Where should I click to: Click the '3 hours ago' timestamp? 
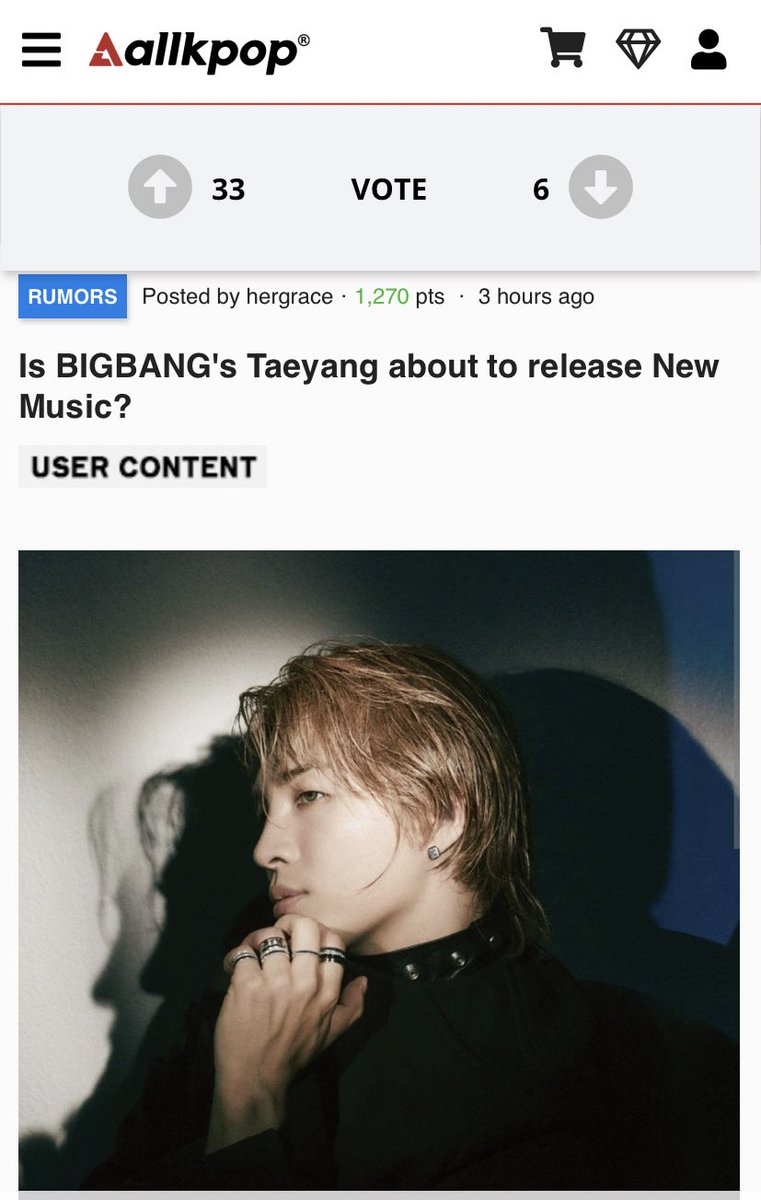click(536, 297)
